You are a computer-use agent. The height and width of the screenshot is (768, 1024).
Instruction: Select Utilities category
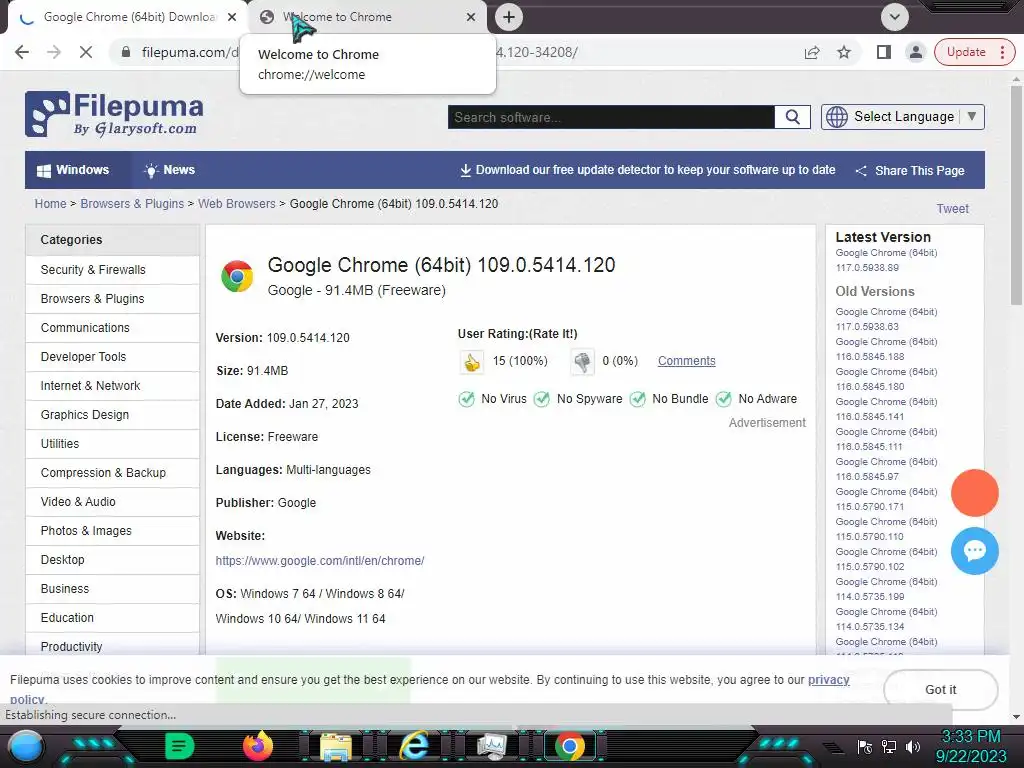click(112, 443)
